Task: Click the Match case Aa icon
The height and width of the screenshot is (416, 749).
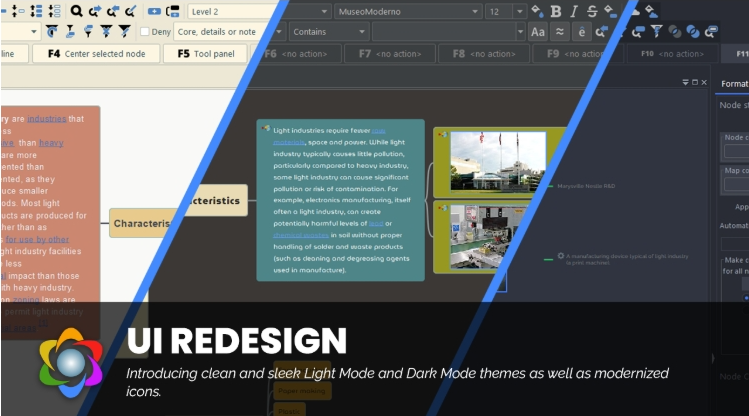Action: (538, 32)
